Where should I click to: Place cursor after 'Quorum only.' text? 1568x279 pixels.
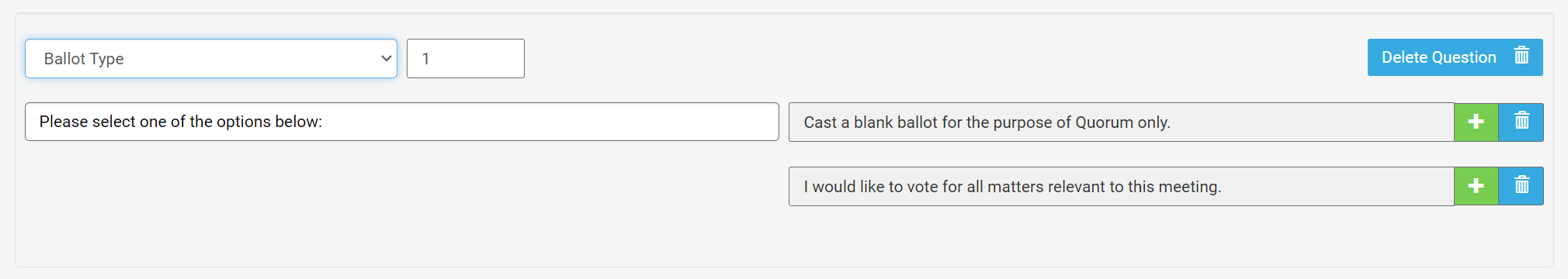click(x=1172, y=122)
